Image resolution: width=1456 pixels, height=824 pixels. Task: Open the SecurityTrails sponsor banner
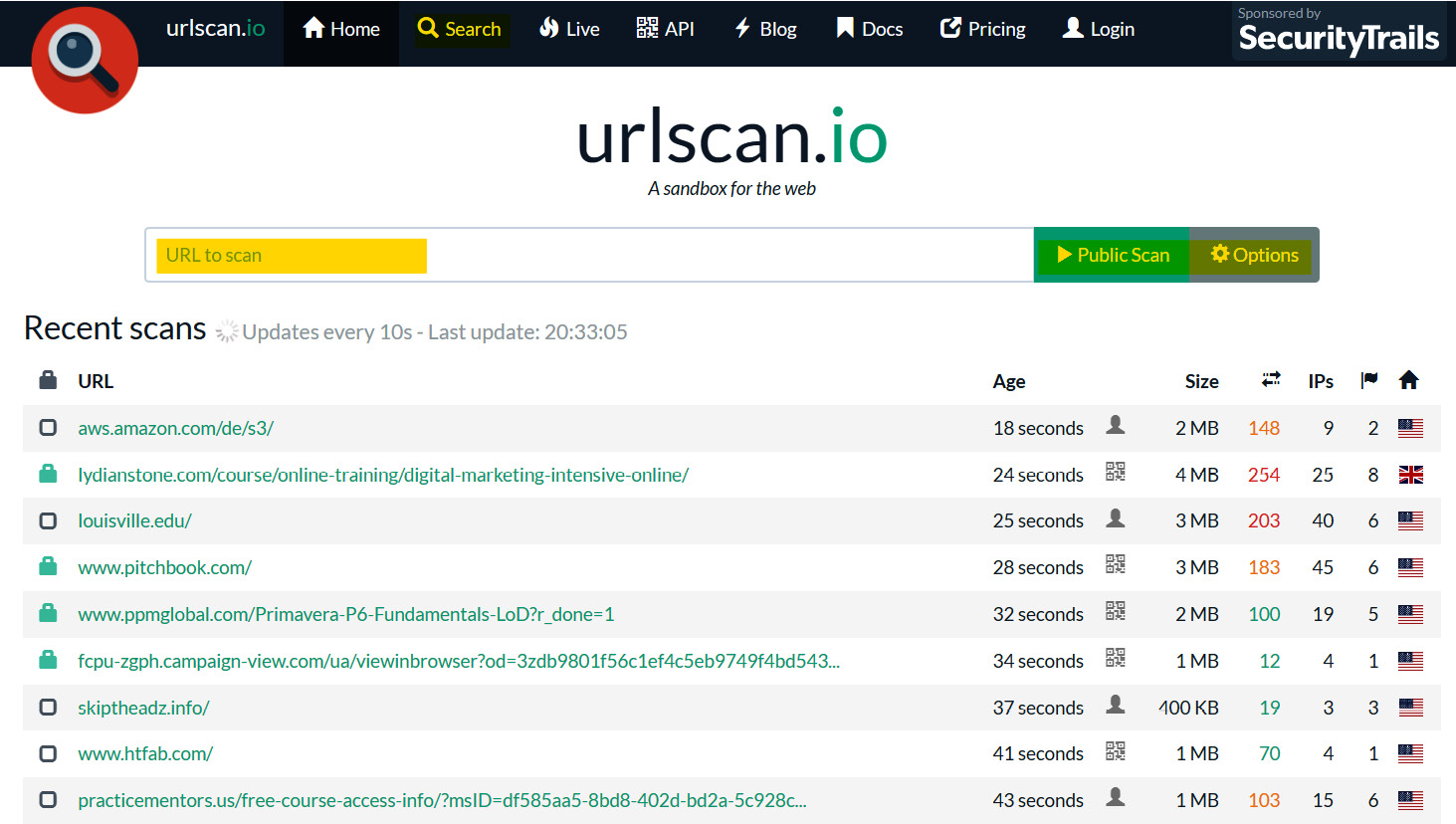tap(1339, 31)
